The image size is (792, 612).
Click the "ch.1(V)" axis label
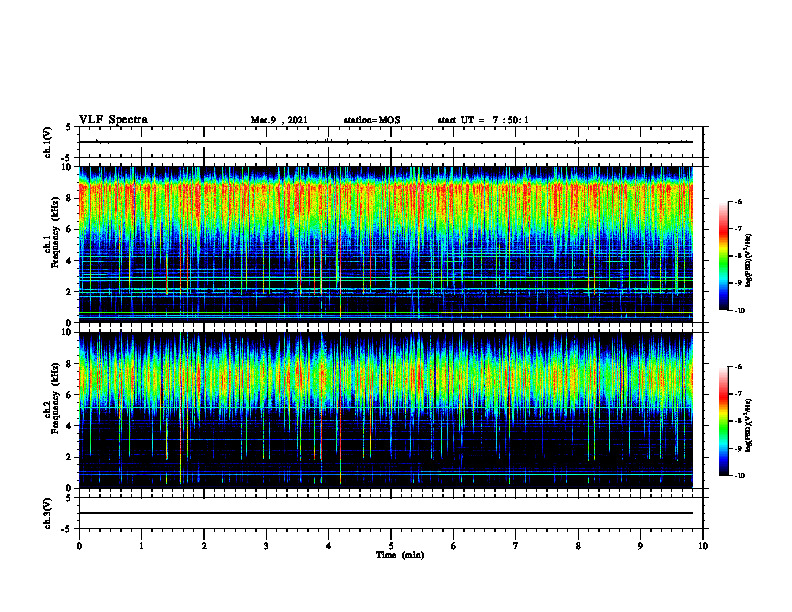coord(48,142)
